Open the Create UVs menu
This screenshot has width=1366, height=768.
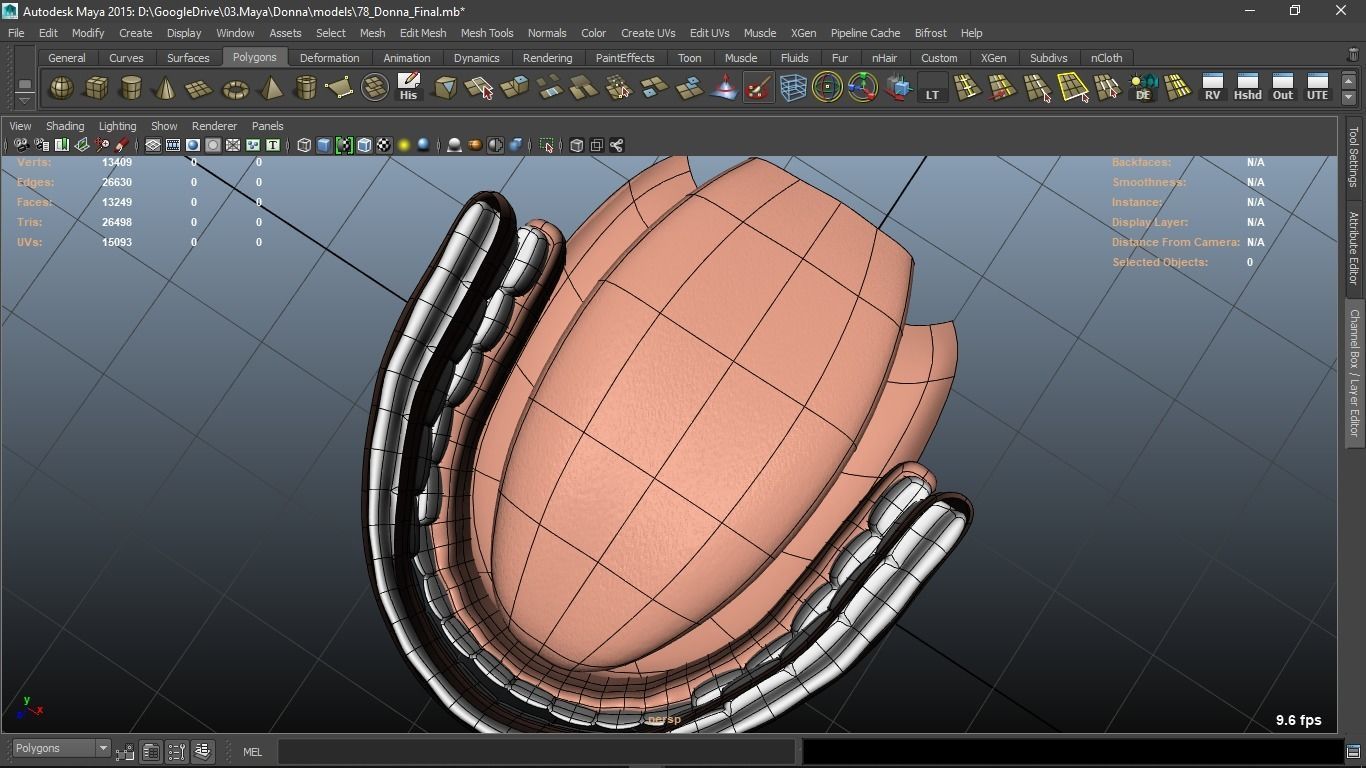[648, 33]
